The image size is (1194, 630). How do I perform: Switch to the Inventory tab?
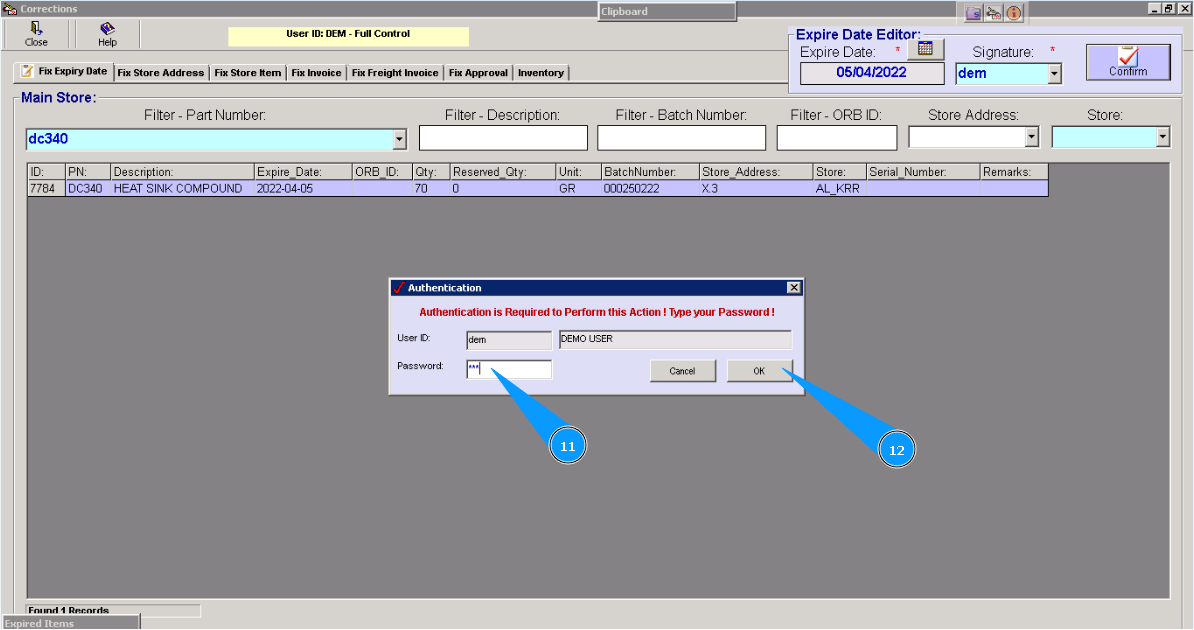tap(541, 73)
